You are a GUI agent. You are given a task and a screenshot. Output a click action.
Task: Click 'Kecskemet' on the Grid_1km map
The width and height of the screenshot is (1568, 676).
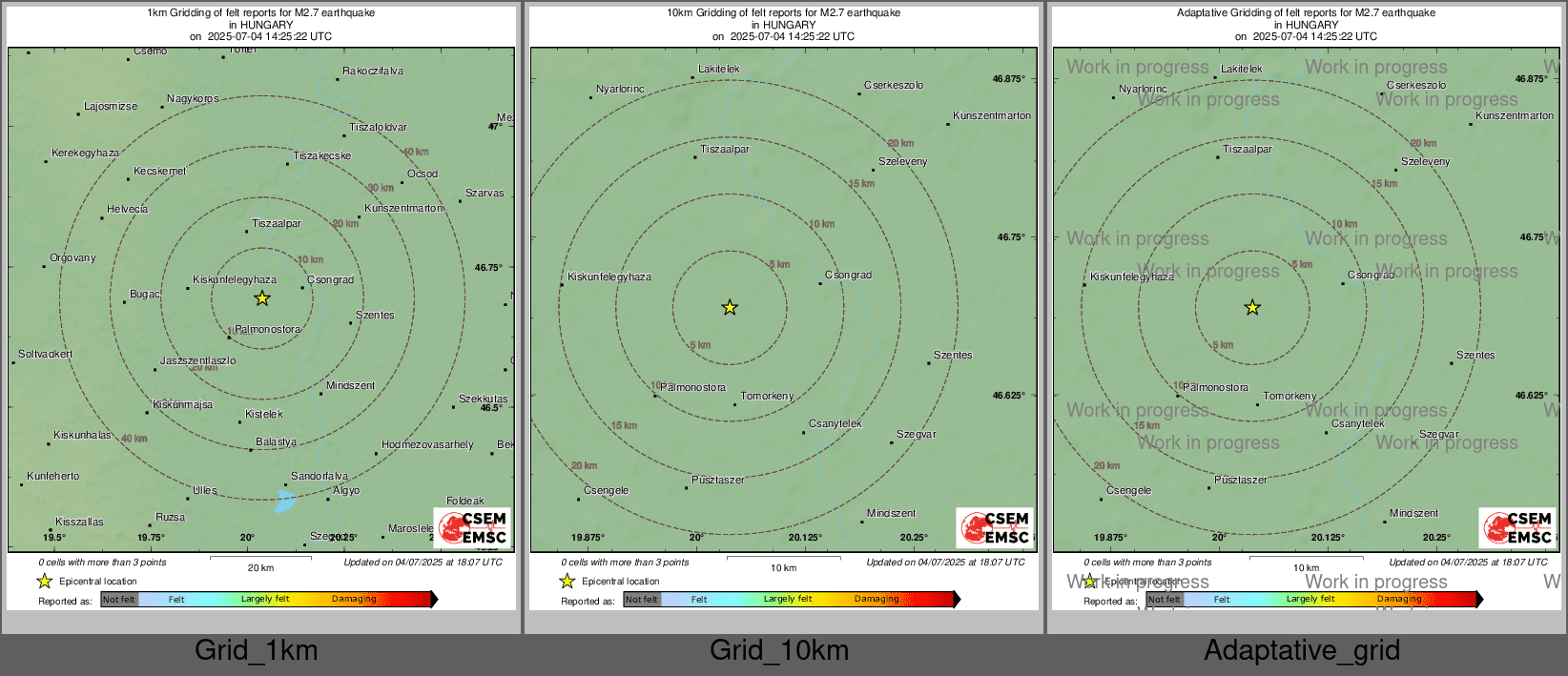click(x=159, y=172)
